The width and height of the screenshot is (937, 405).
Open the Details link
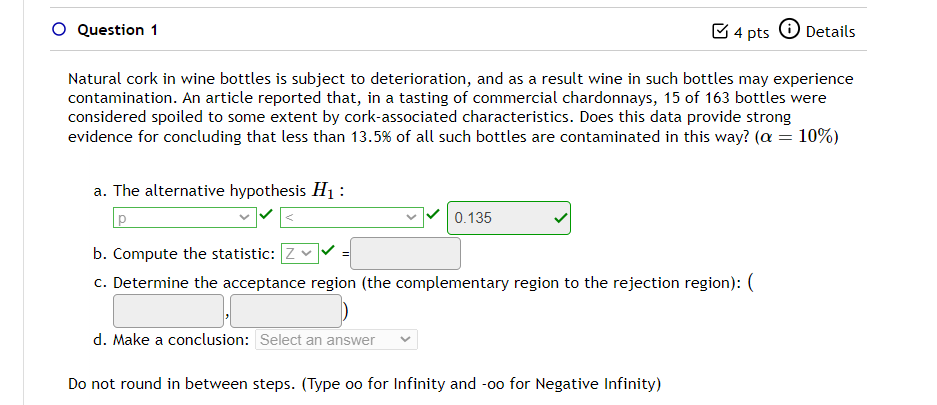[x=830, y=32]
